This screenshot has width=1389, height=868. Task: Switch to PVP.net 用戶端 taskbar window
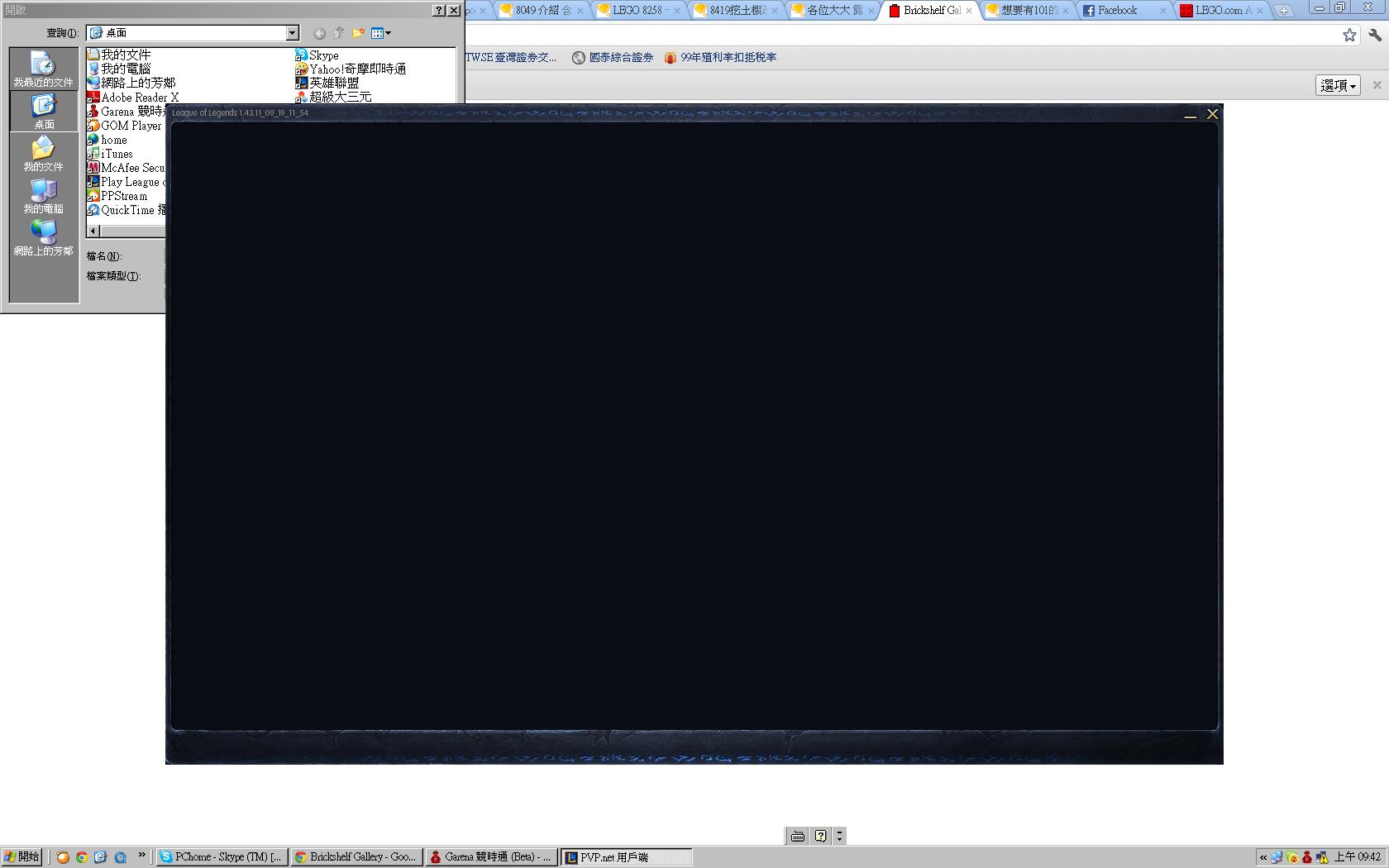(x=627, y=857)
